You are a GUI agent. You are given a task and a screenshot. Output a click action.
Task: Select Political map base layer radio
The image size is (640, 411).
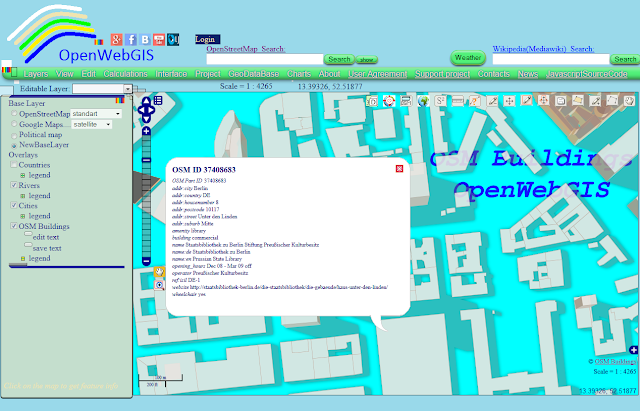pos(14,135)
